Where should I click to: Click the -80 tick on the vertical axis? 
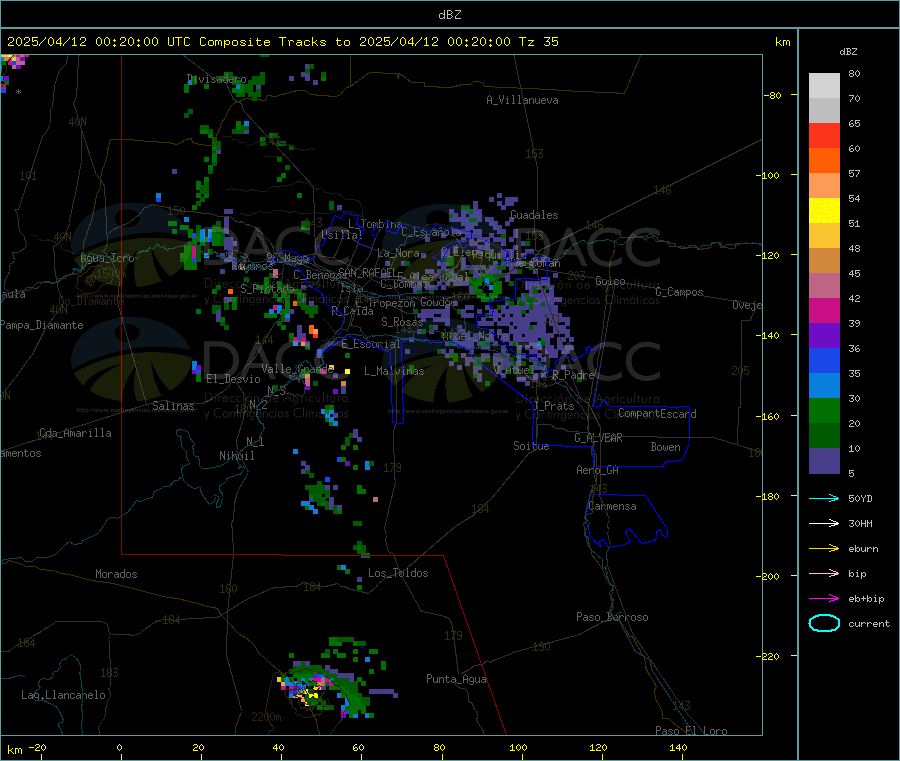pyautogui.click(x=773, y=95)
